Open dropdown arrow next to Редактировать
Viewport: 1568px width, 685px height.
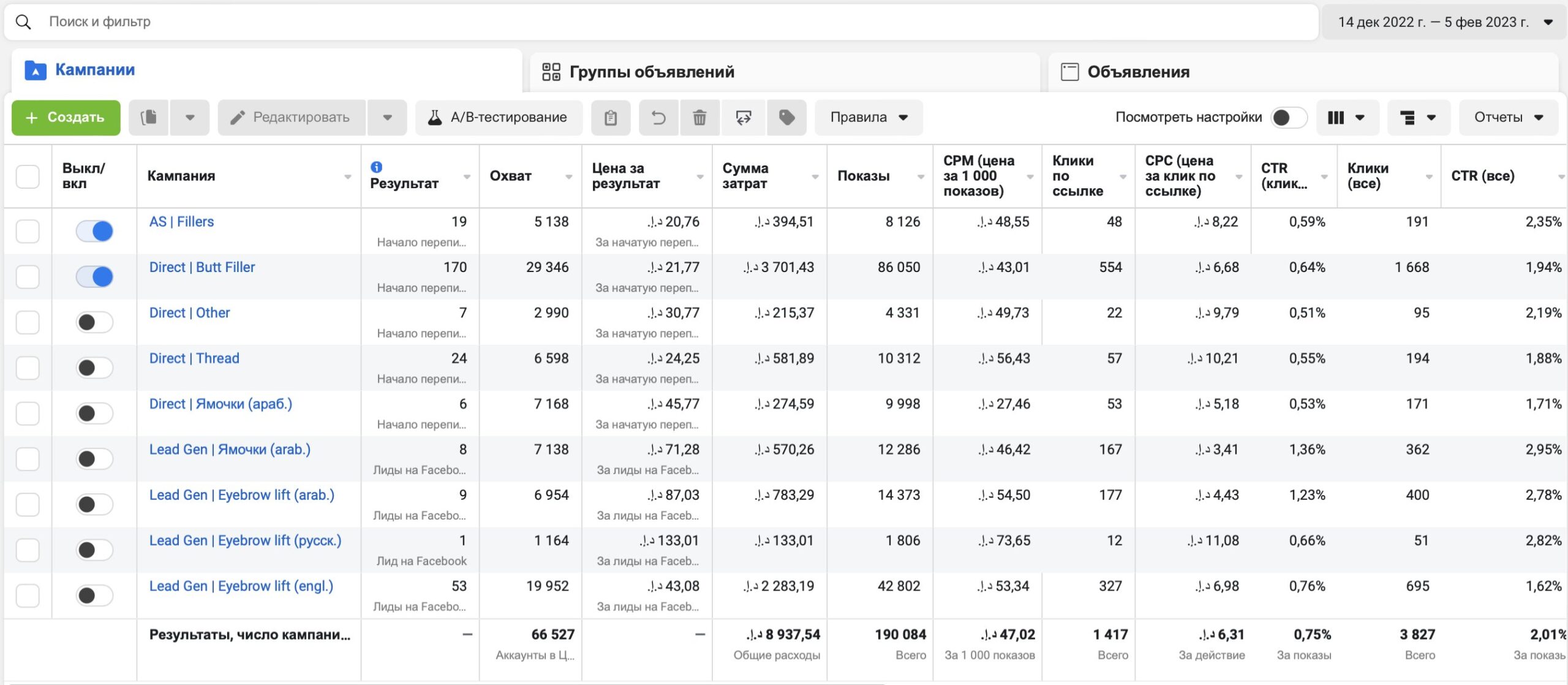point(387,117)
